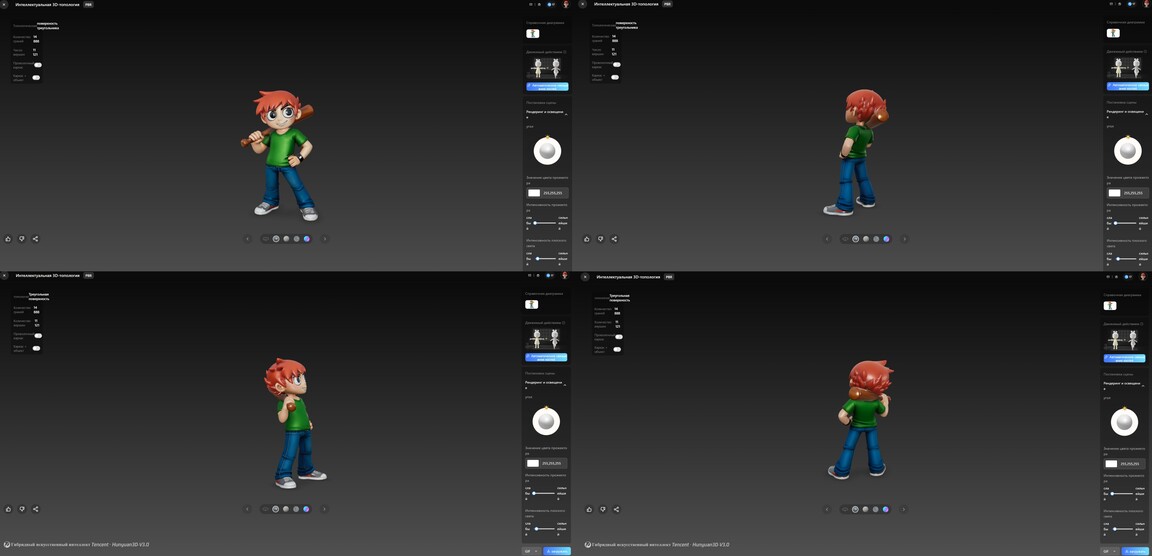This screenshot has height=556, width=1152.
Task: Open white light color swatch in front-view screenshot
Action: tap(534, 193)
